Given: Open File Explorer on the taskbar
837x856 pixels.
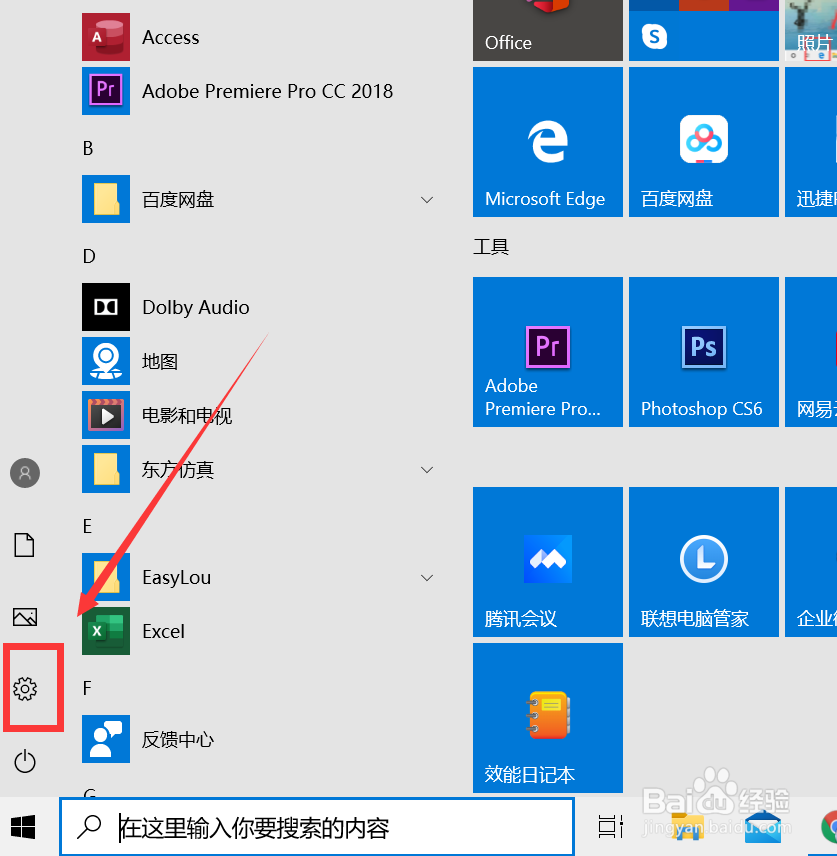Looking at the screenshot, I should 687,827.
